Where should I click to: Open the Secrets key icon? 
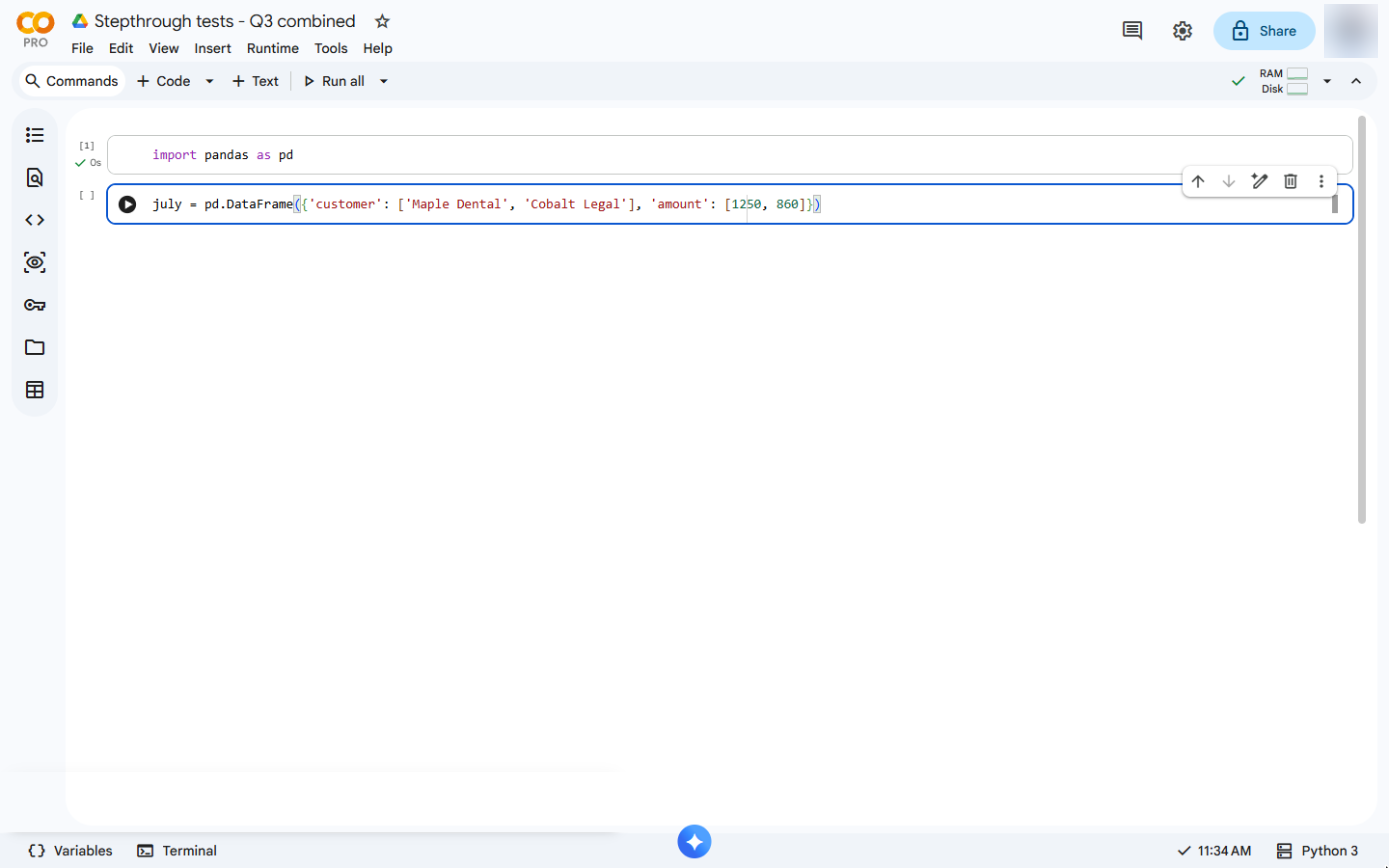tap(35, 305)
